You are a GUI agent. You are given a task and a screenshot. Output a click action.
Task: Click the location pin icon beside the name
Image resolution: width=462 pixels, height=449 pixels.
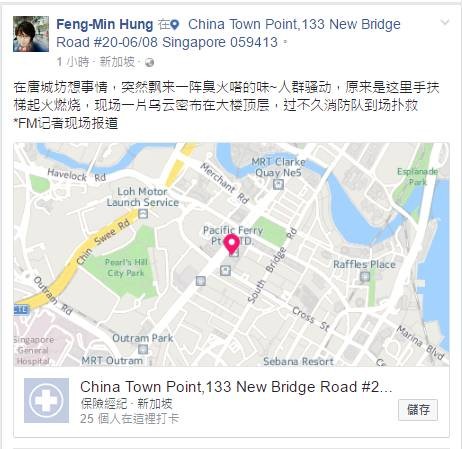point(175,25)
